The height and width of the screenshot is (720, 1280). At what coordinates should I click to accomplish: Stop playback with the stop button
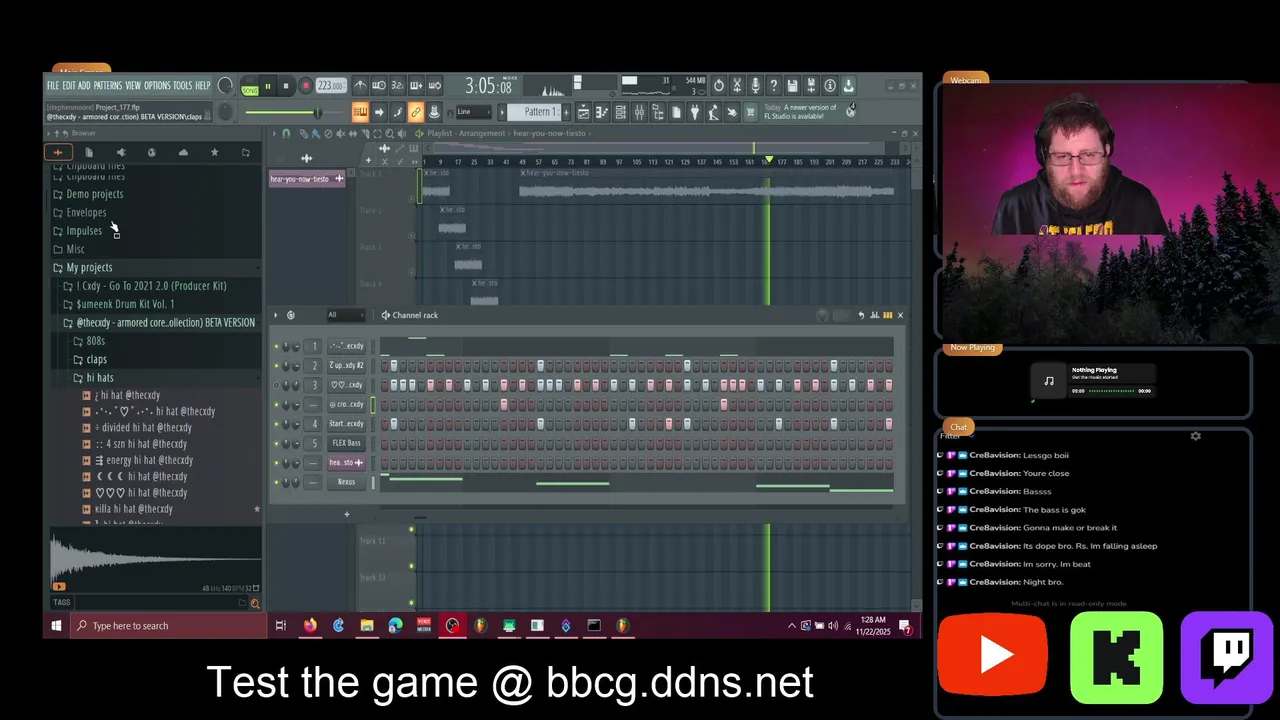(286, 87)
